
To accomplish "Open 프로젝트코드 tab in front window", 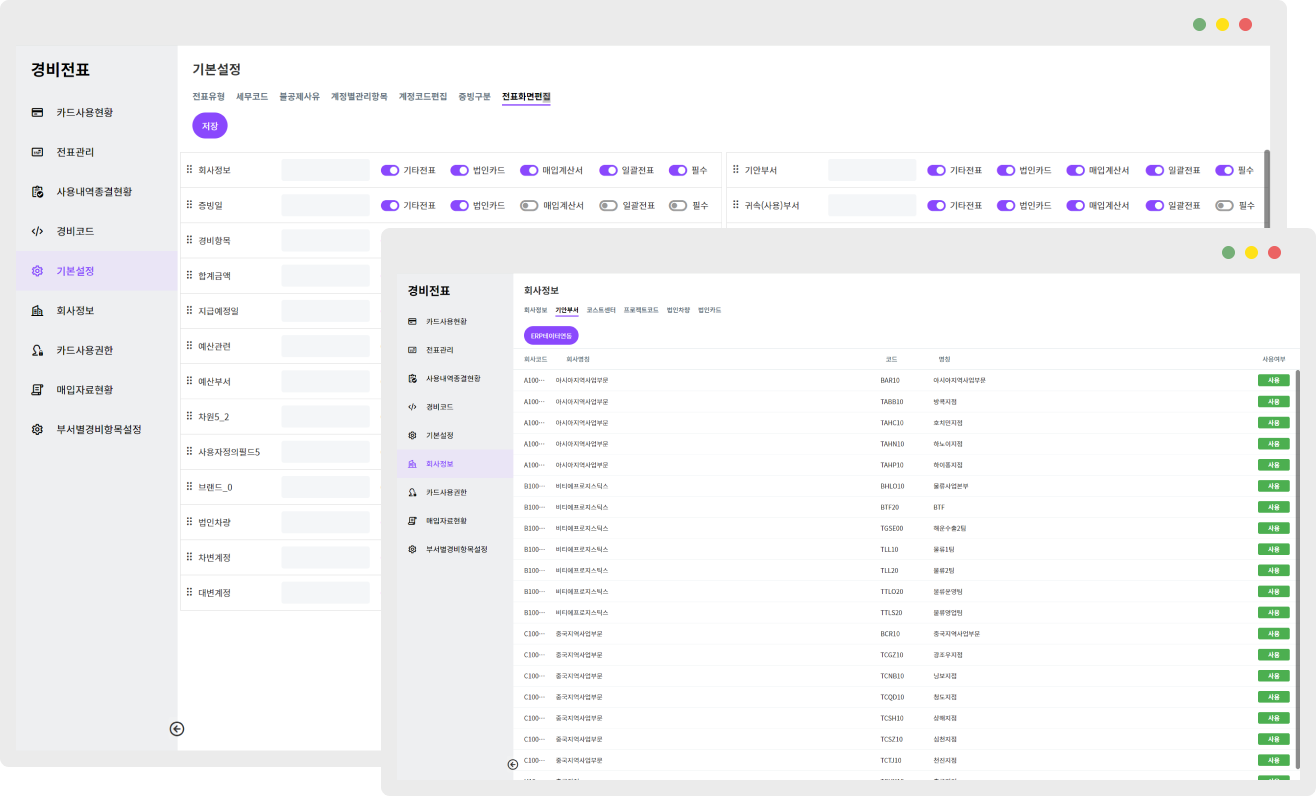I will [x=641, y=310].
